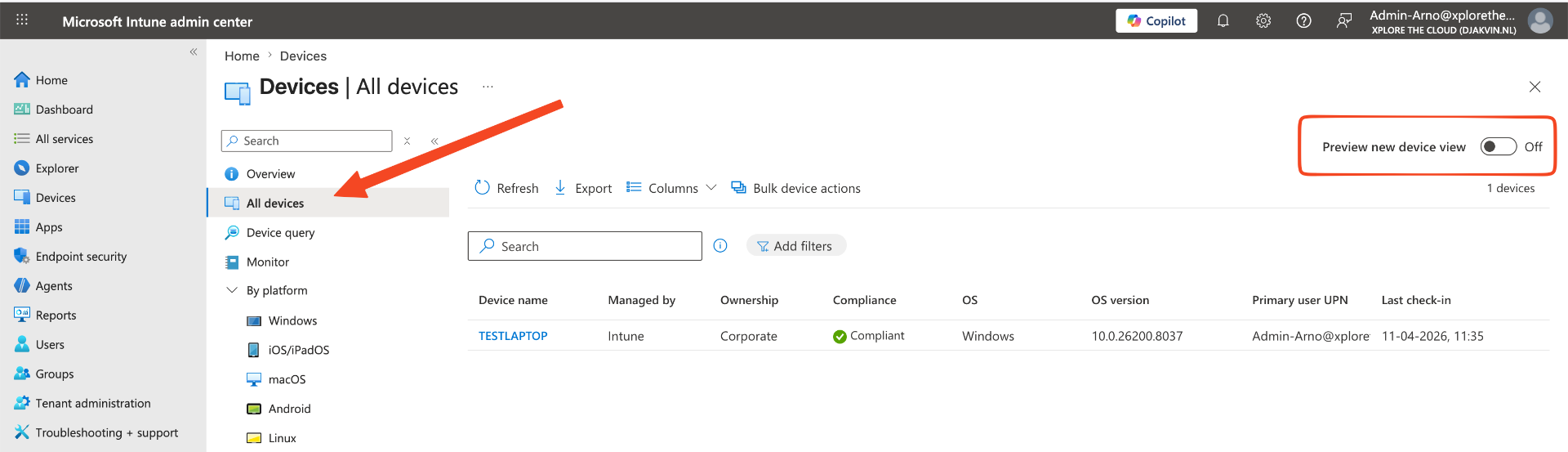Focus the devices menu Search box

pos(307,141)
